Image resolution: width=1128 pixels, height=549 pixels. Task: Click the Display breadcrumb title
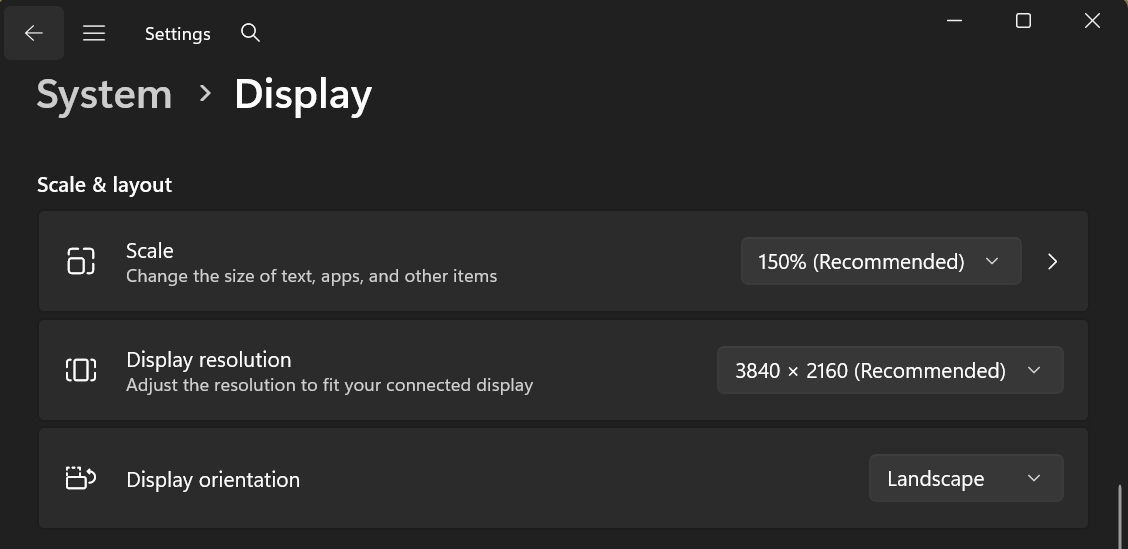point(303,94)
